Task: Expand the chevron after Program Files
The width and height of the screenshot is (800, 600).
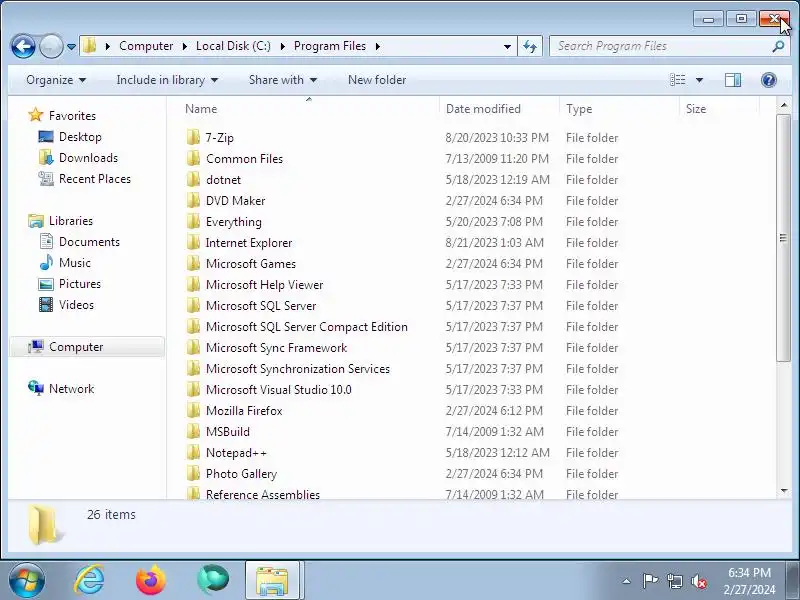Action: [x=378, y=46]
